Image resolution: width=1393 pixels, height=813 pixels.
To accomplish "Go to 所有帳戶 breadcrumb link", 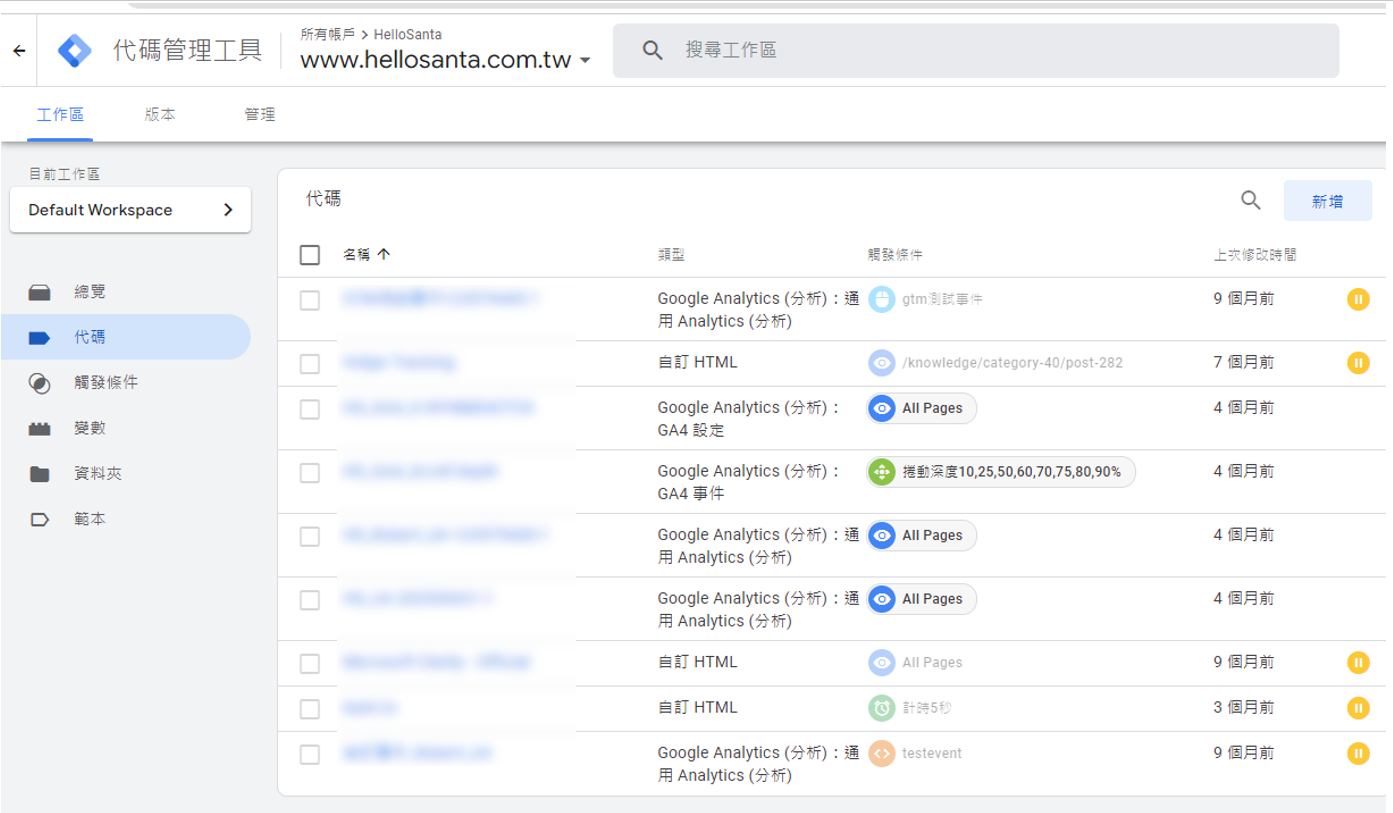I will coord(327,34).
